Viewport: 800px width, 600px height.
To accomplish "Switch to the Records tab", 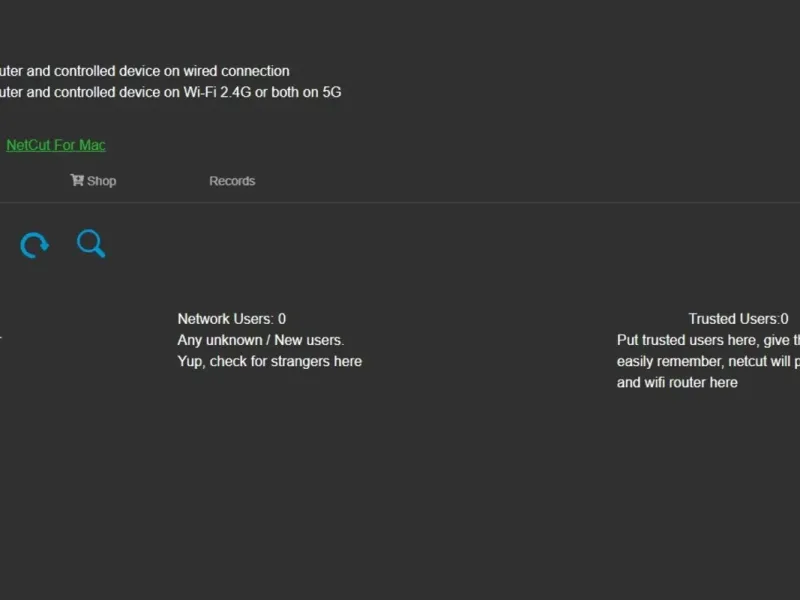I will [x=232, y=181].
